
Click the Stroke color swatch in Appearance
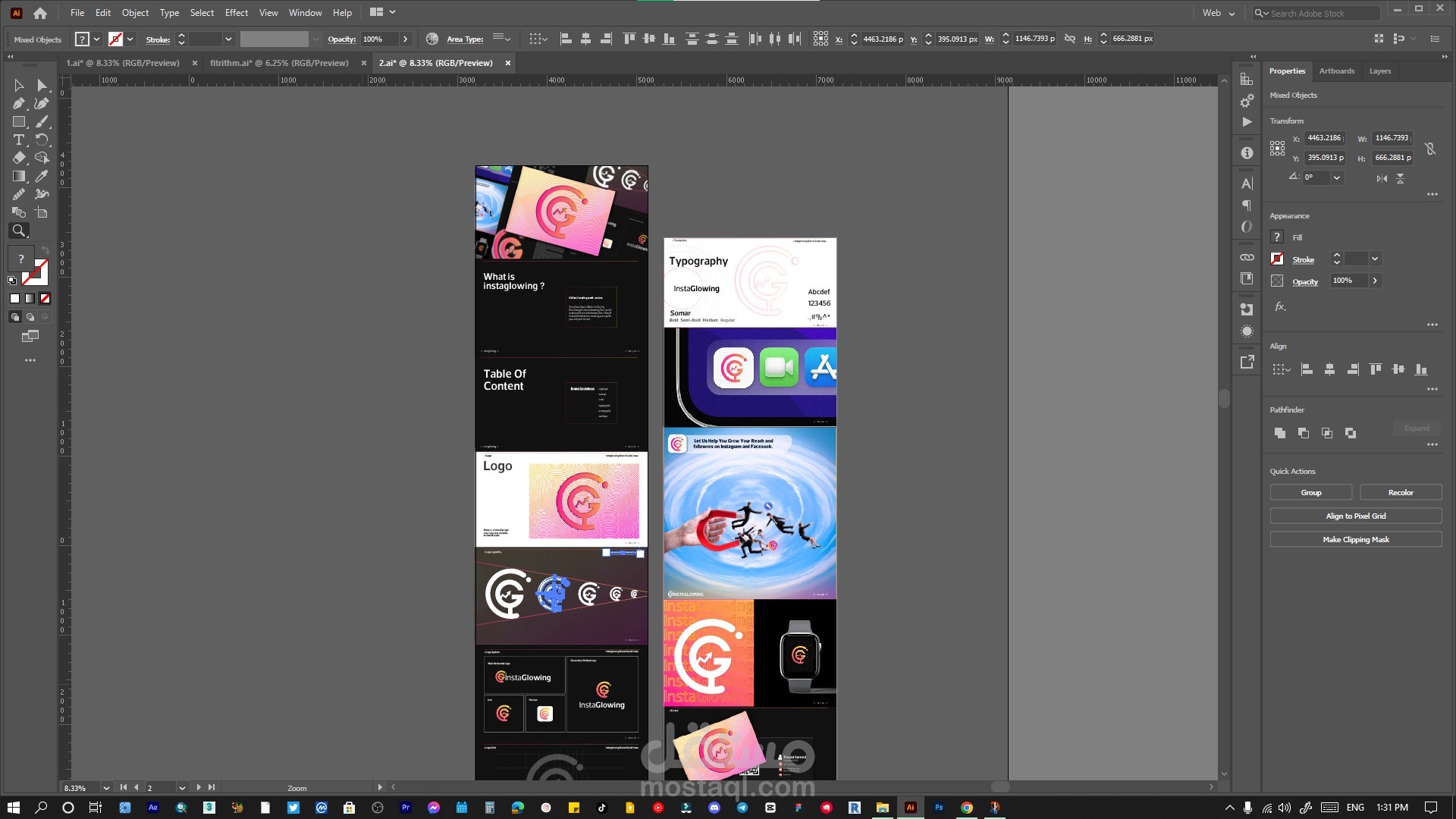(1277, 259)
